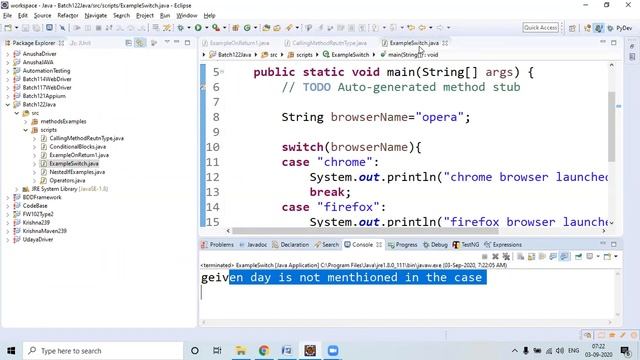Maximize the Package Explorer view
Viewport: 640px width, 360px height.
187,42
